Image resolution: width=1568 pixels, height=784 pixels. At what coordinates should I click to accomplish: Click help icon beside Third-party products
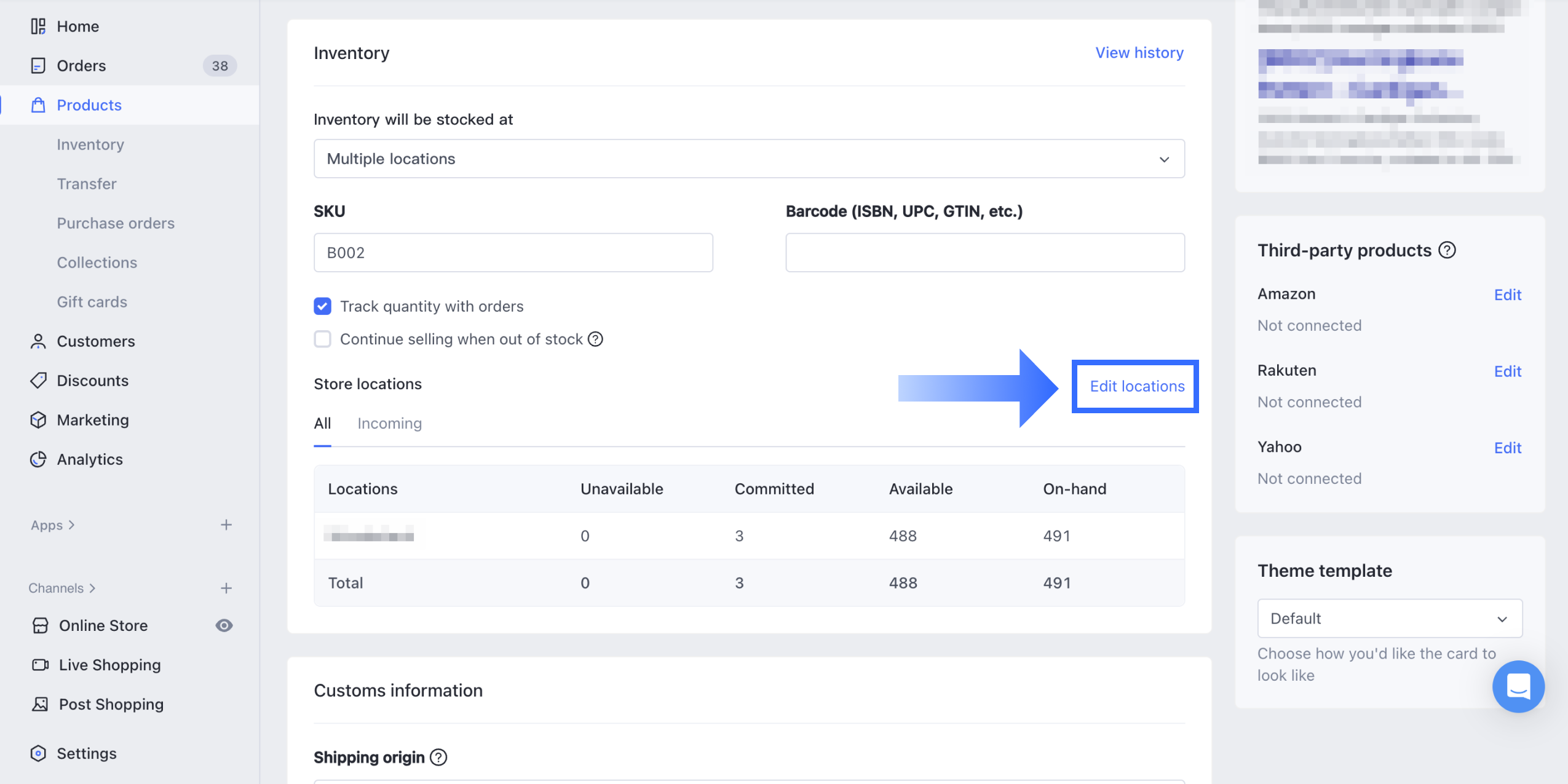[1447, 250]
